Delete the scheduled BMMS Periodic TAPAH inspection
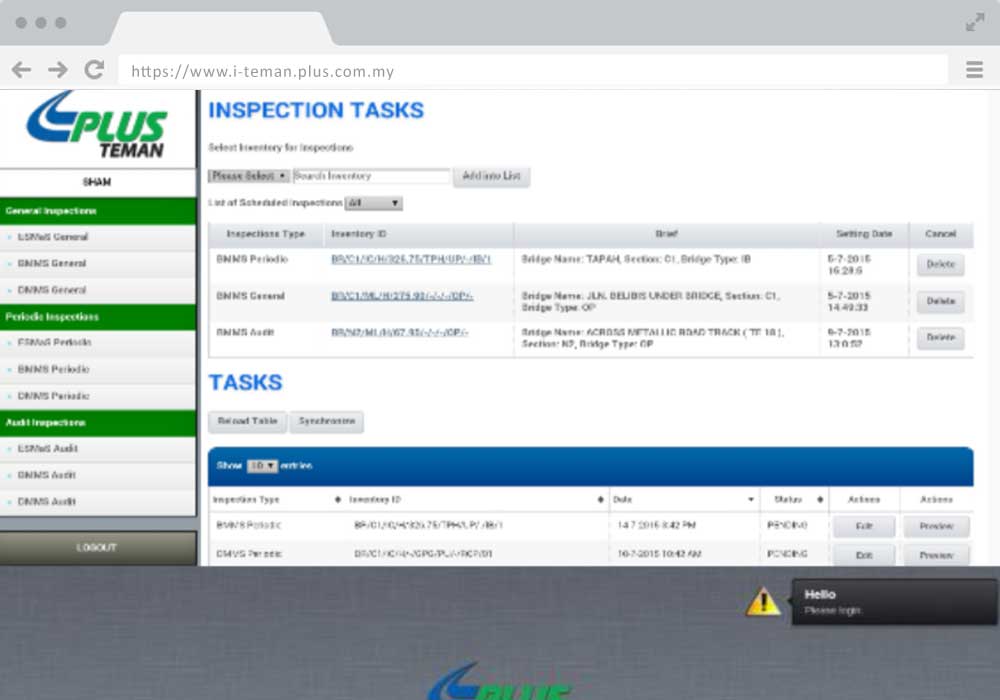This screenshot has width=1000, height=700. click(x=941, y=265)
